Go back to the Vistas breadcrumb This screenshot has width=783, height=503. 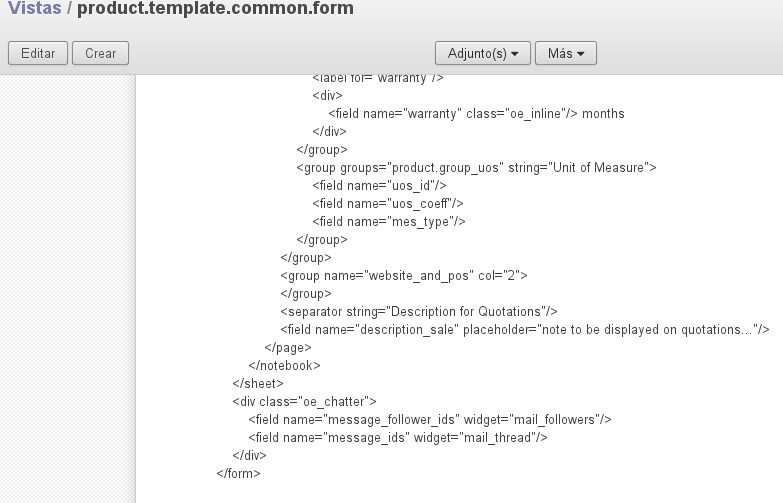pos(34,9)
